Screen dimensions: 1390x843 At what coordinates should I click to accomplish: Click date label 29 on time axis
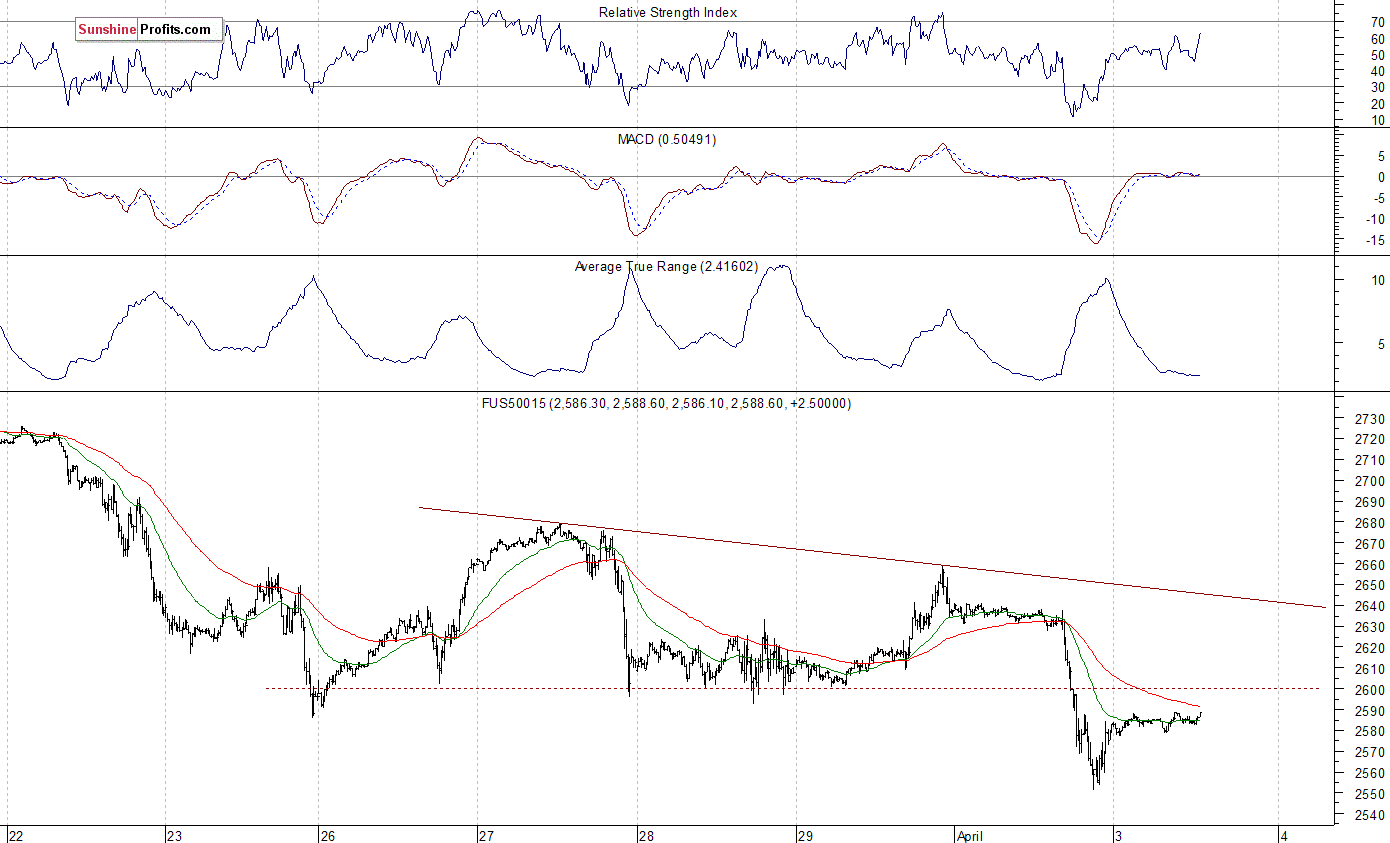tap(805, 834)
